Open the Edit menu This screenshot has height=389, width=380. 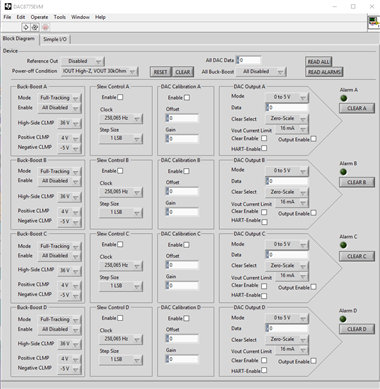click(21, 17)
